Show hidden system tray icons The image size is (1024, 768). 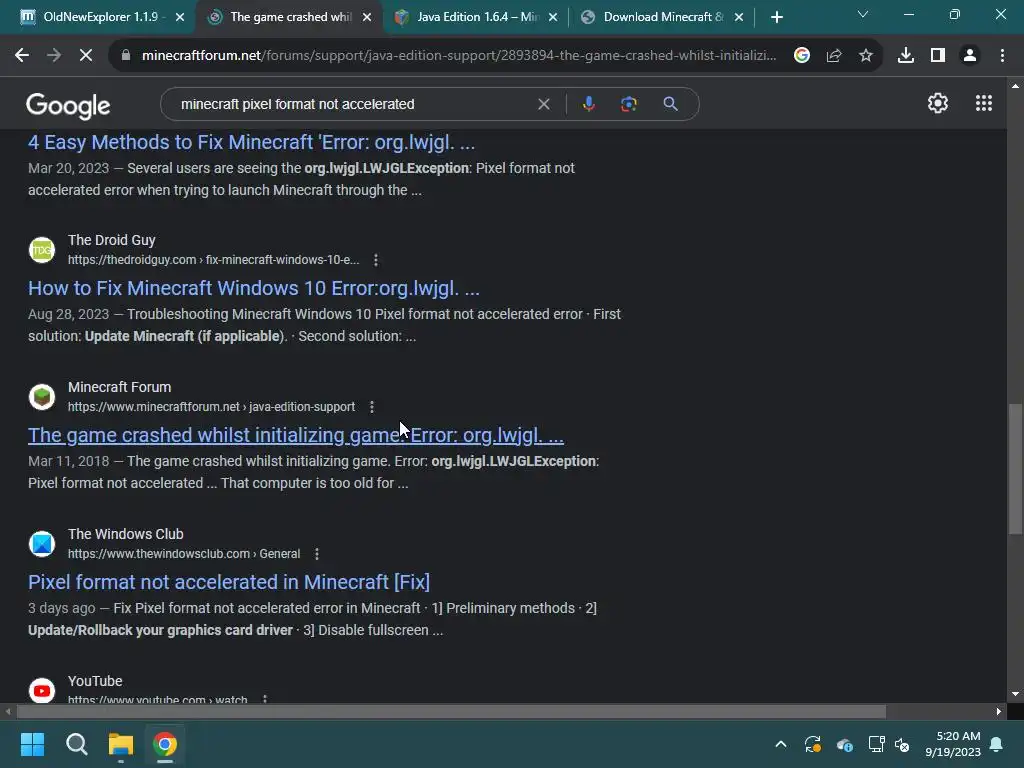pyautogui.click(x=780, y=744)
